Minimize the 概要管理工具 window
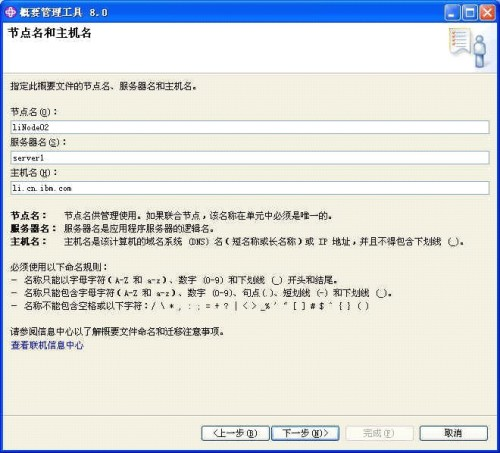The image size is (500, 453). click(452, 13)
